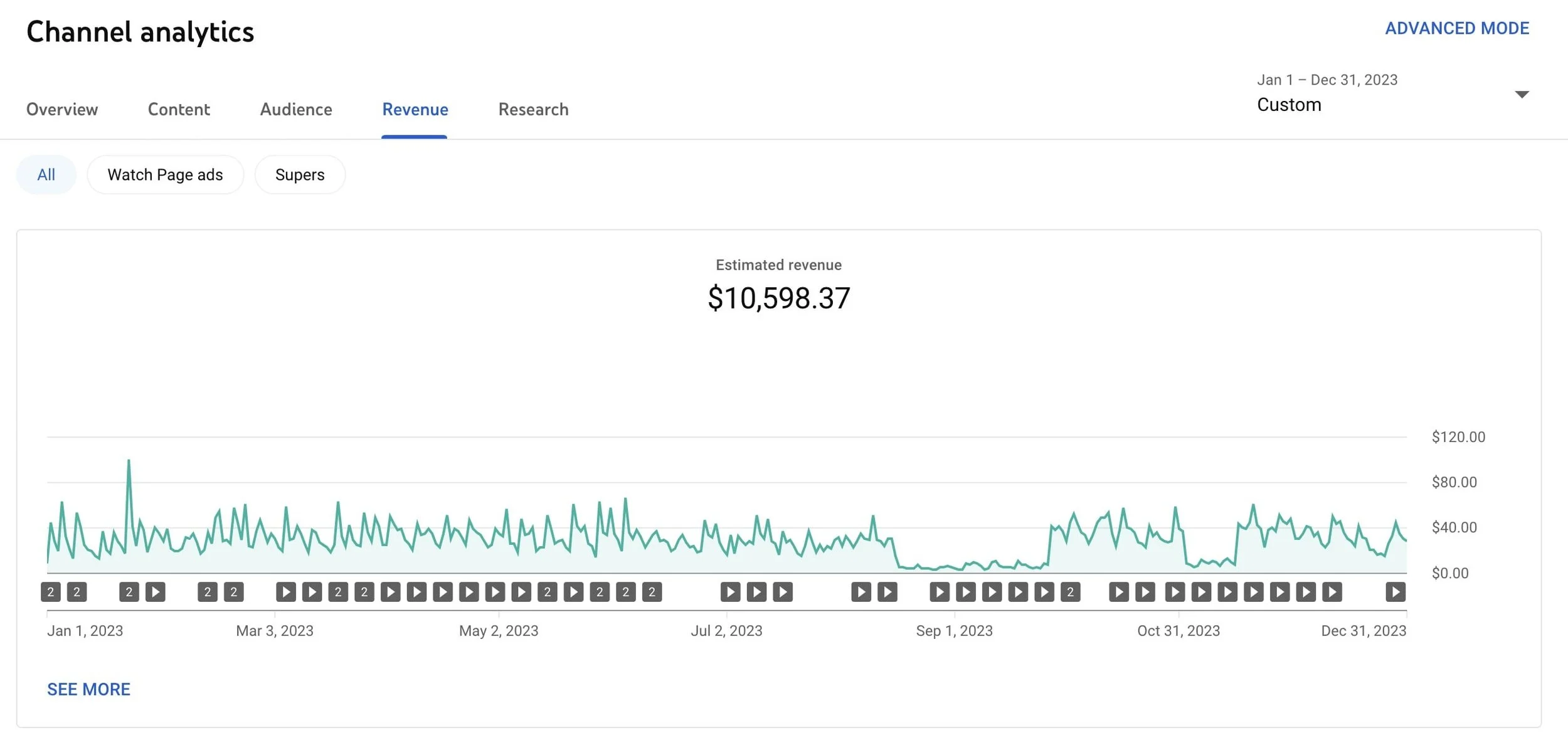This screenshot has height=748, width=1568.
Task: Click the last '2' marker before the July gap
Action: (652, 592)
